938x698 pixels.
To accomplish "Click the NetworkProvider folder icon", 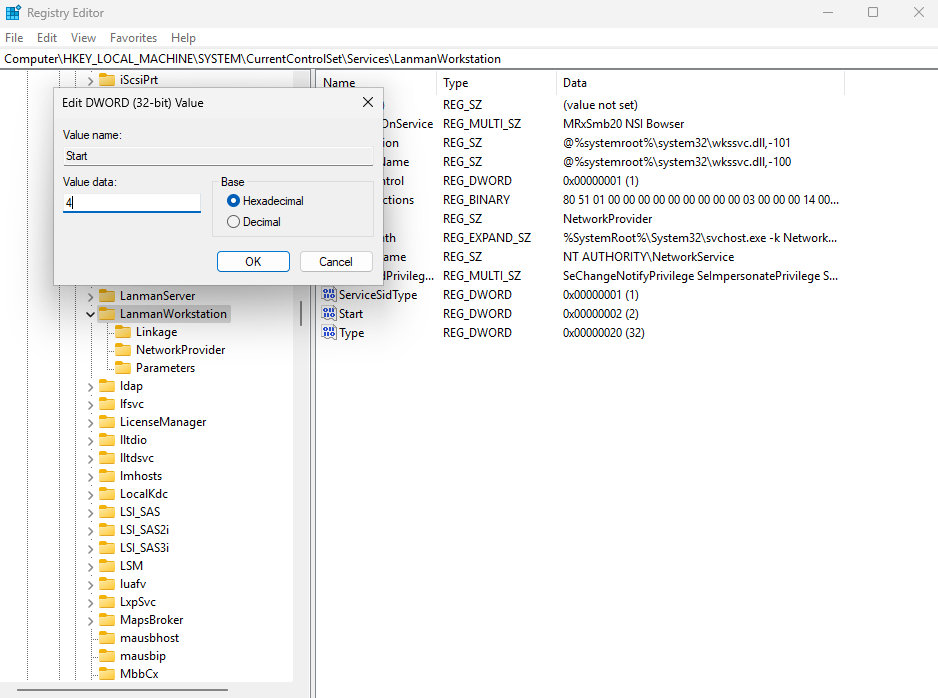I will pos(123,349).
